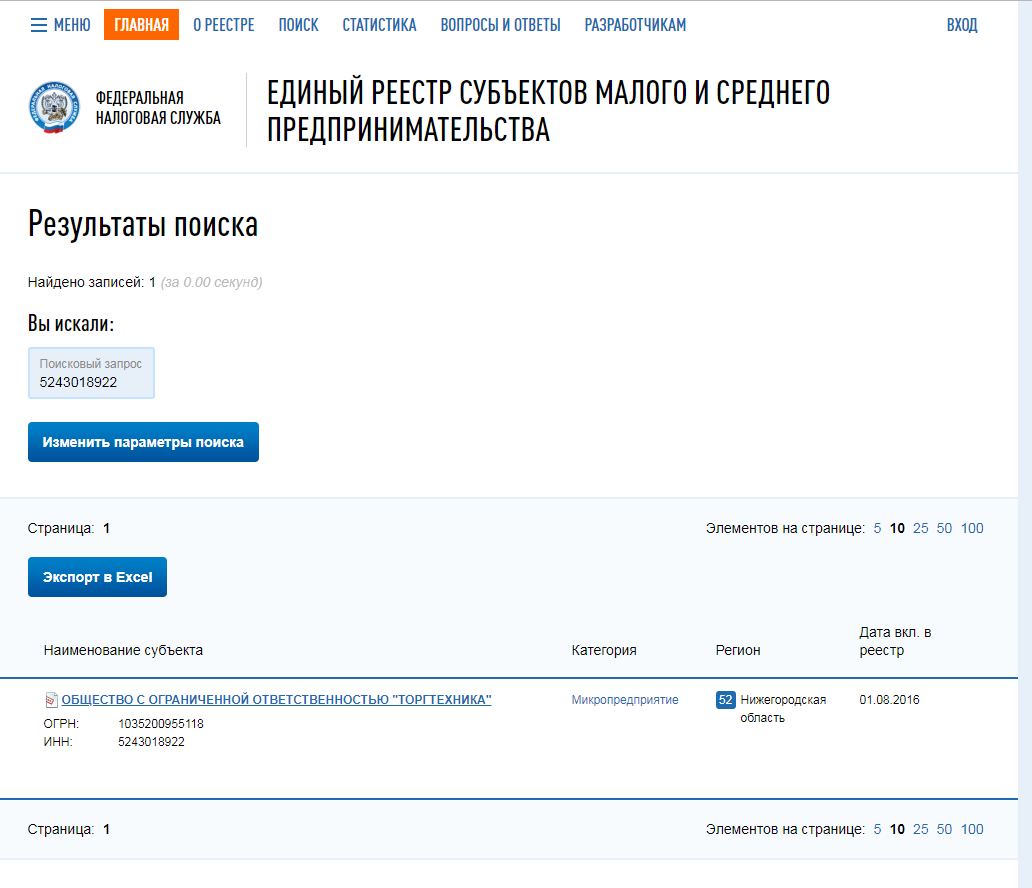Click the Дата вкл. в реестр header
The height and width of the screenshot is (888, 1032).
point(895,641)
